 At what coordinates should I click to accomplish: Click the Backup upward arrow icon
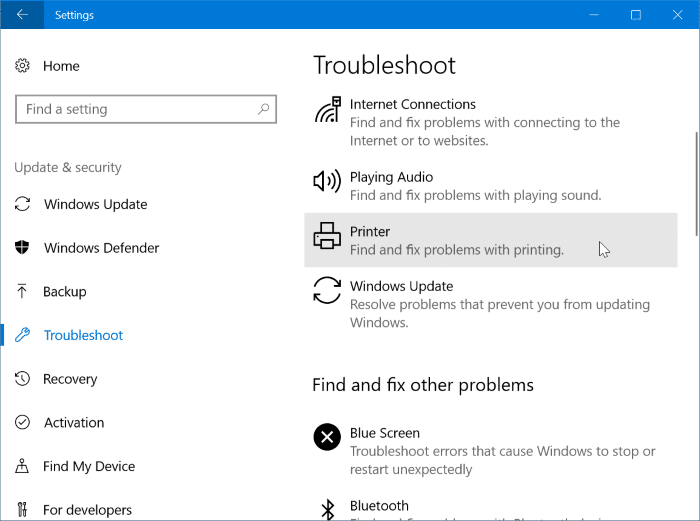point(21,291)
